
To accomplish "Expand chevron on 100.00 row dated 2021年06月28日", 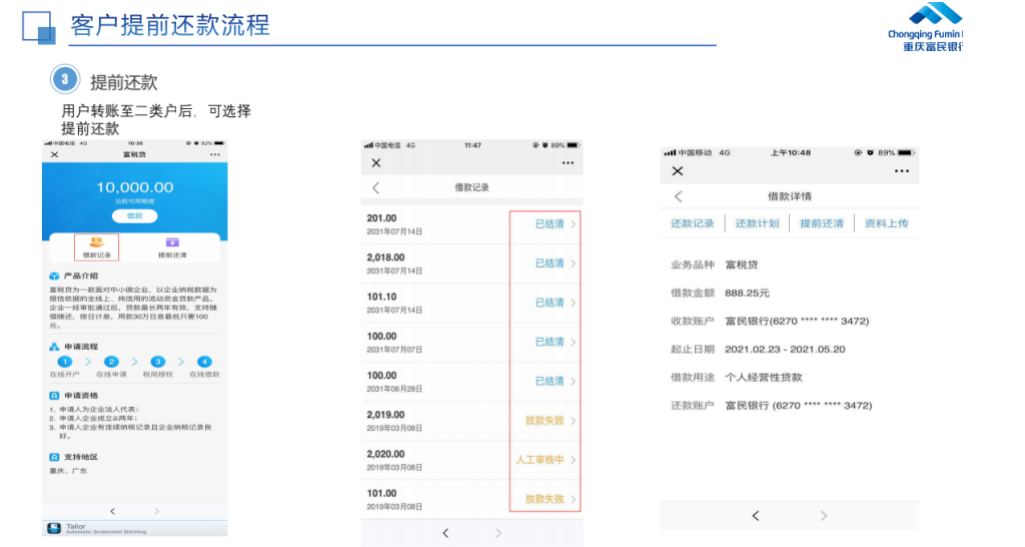I will click(573, 381).
